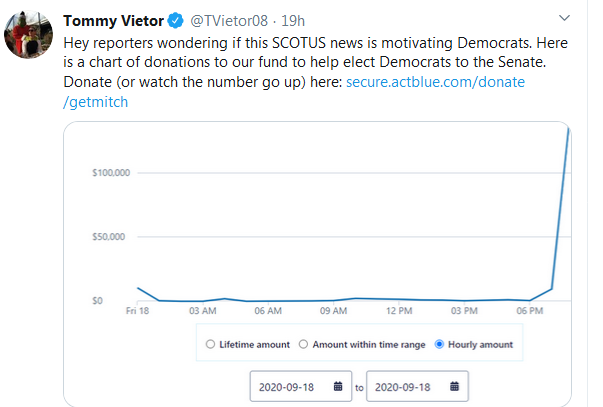This screenshot has height=407, width=603.
Task: Open the end date calendar icon
Action: (454, 386)
